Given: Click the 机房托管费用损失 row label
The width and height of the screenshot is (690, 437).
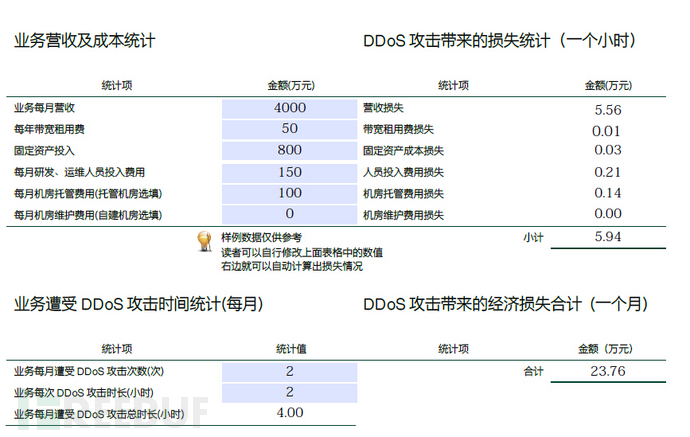Looking at the screenshot, I should 404,194.
